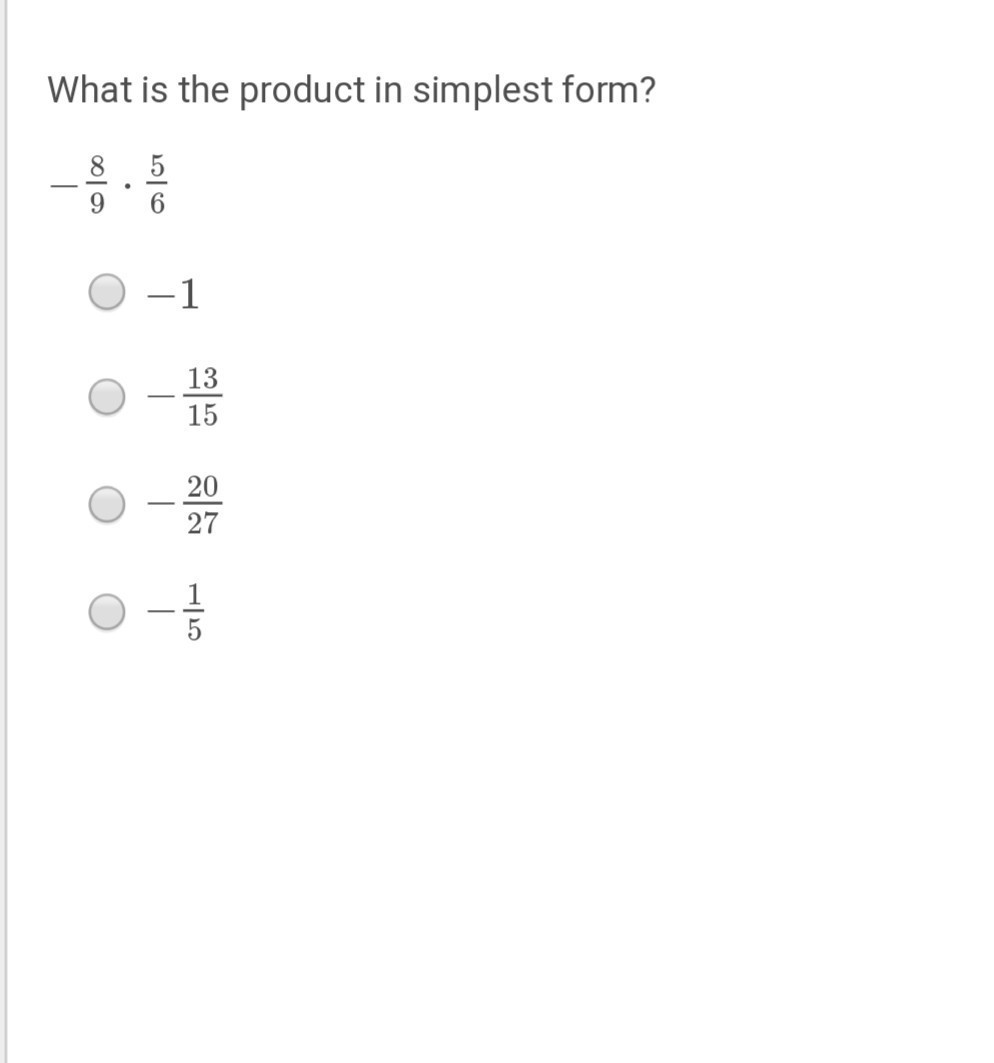Select the radio button for −1

[107, 292]
